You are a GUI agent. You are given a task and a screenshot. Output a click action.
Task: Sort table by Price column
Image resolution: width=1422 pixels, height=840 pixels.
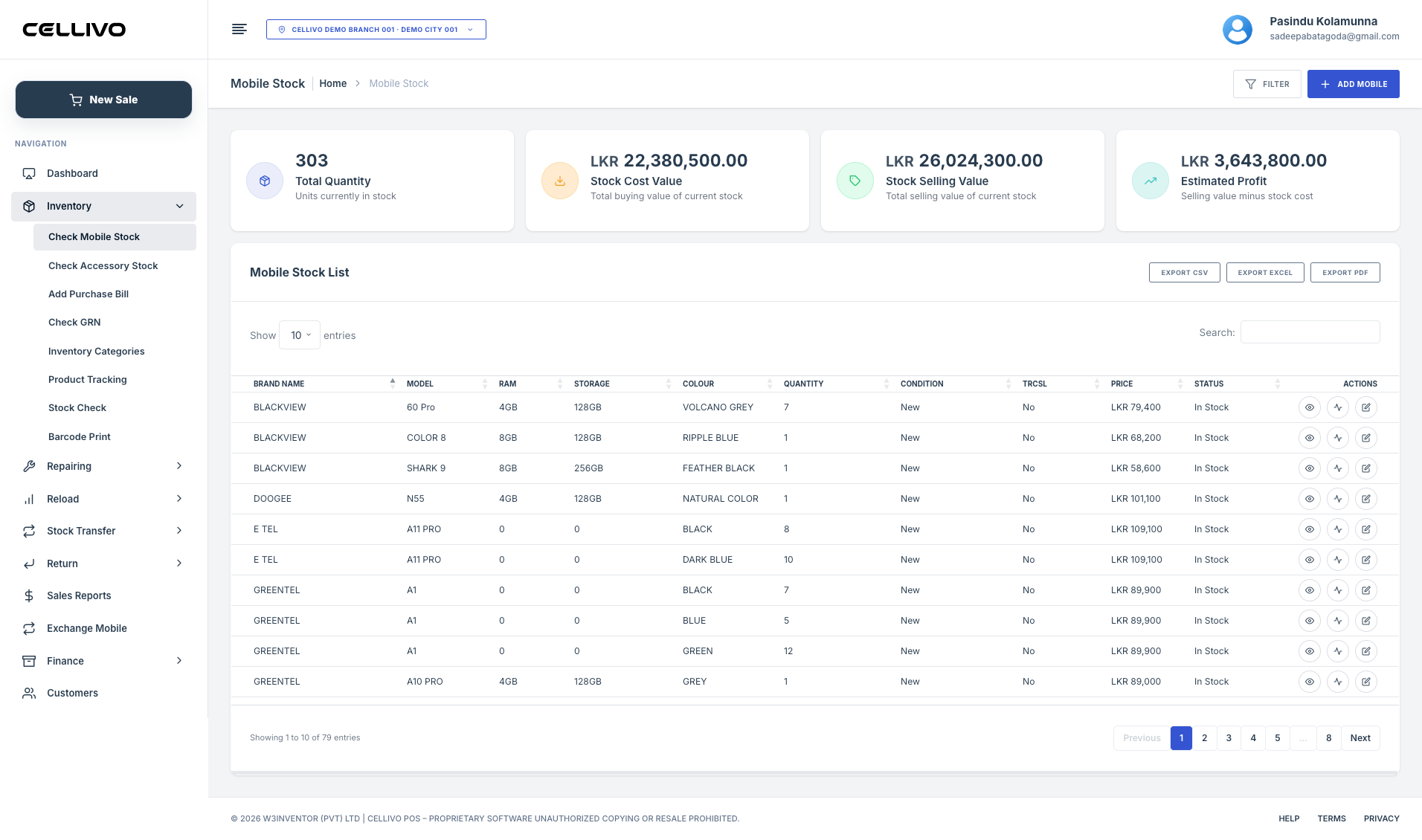[1146, 384]
